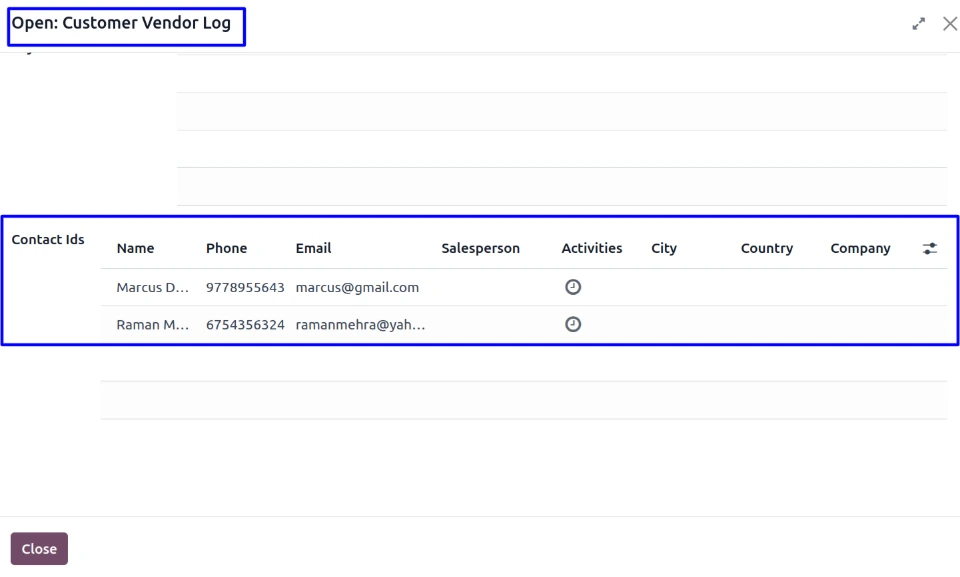
Task: Click the full-screen expand arrows icon
Action: 918,24
